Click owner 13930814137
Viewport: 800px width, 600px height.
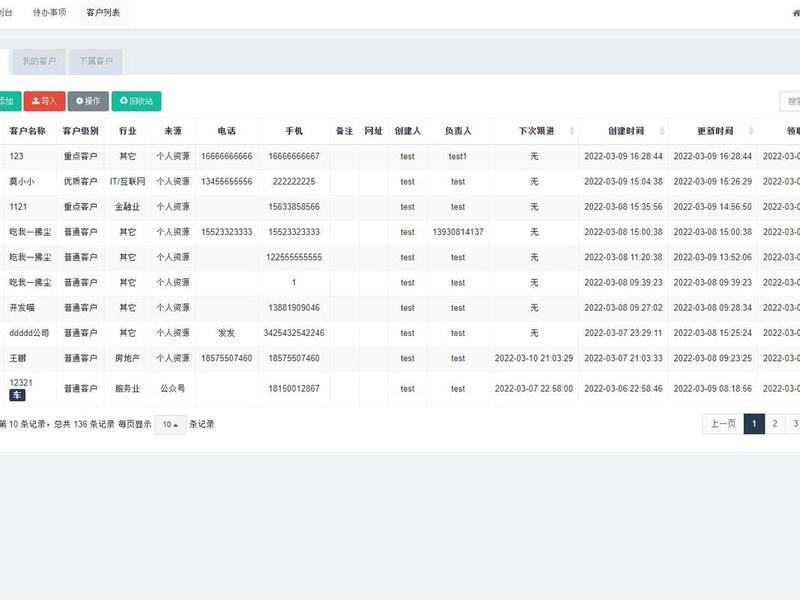(458, 232)
